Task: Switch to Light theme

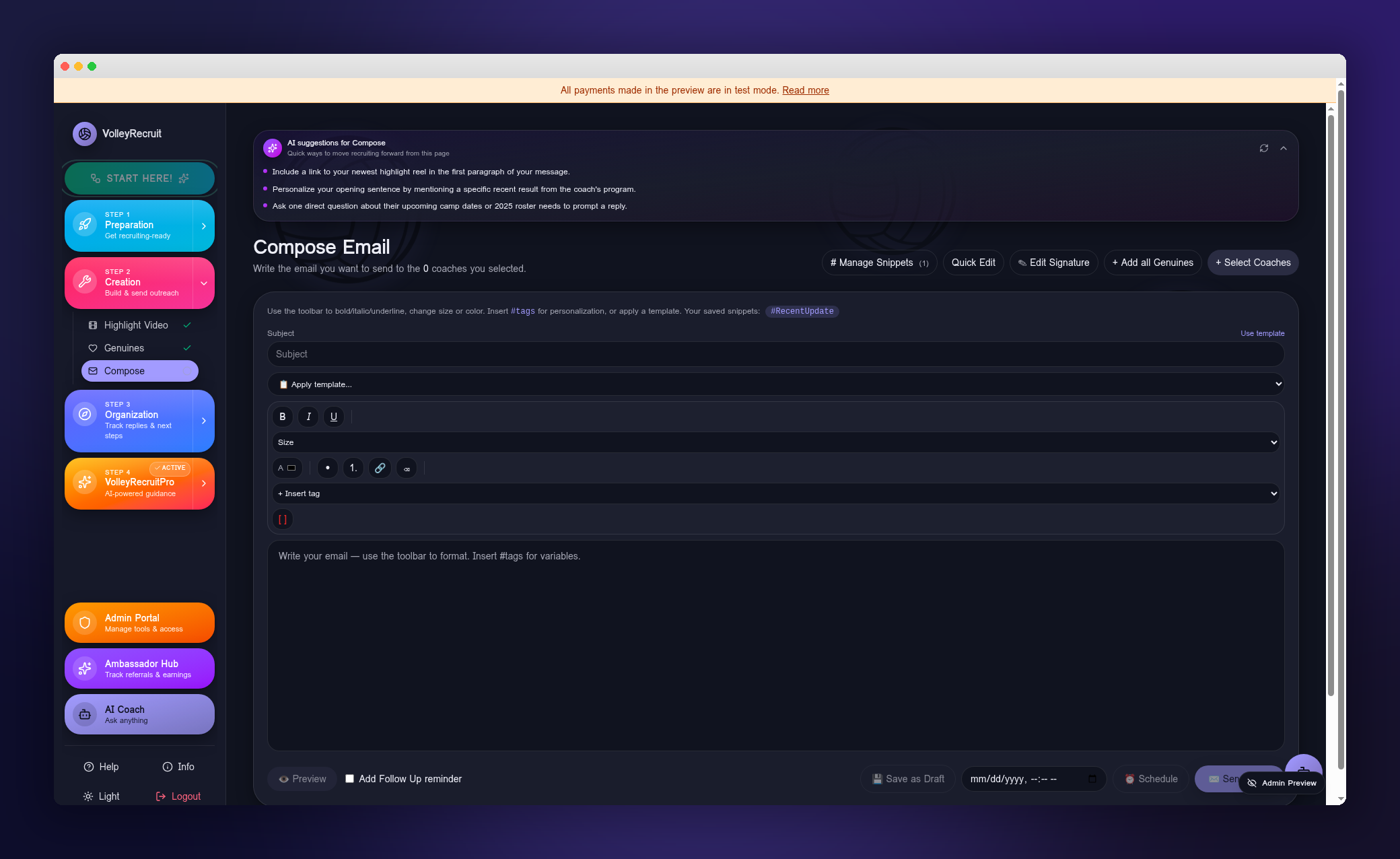Action: (x=102, y=796)
